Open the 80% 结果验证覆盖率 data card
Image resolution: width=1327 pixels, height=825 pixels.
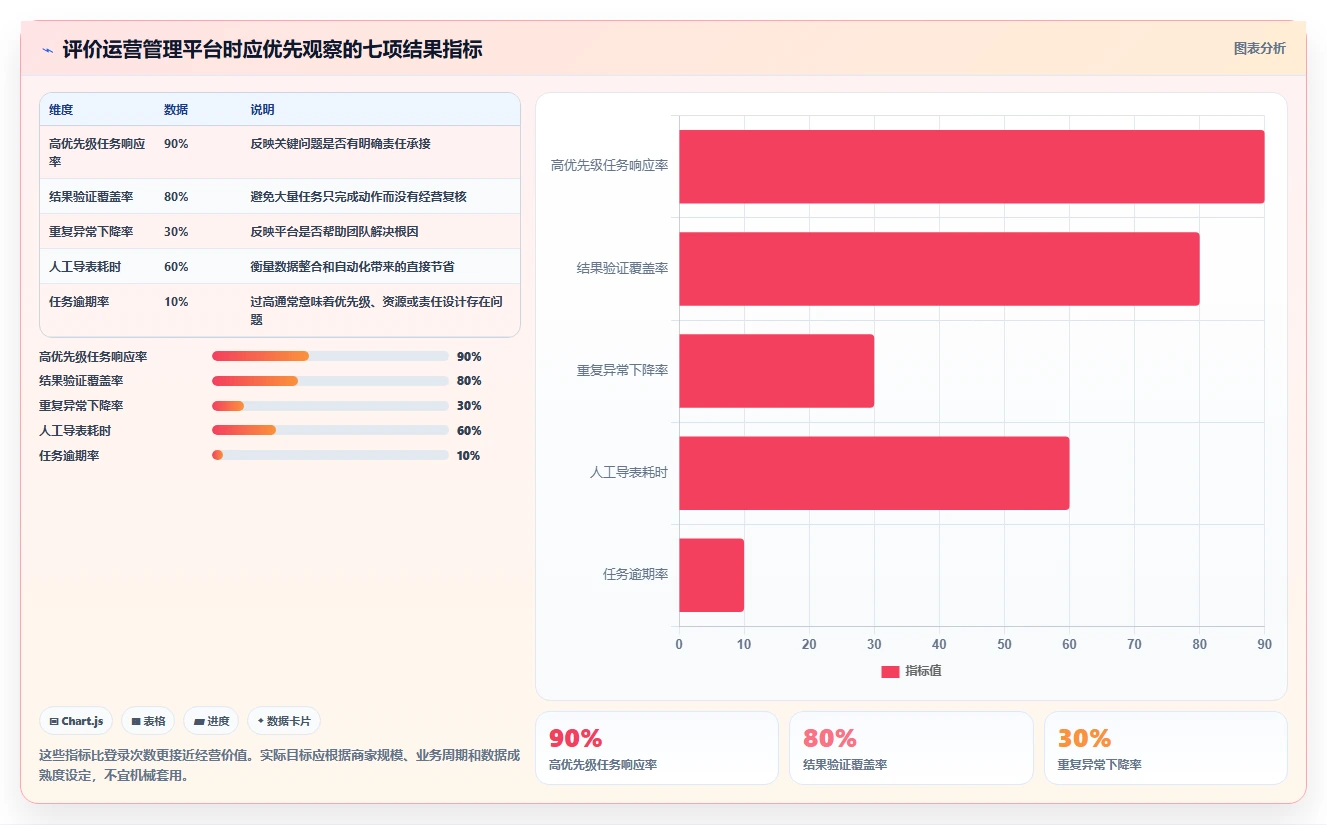[x=911, y=748]
